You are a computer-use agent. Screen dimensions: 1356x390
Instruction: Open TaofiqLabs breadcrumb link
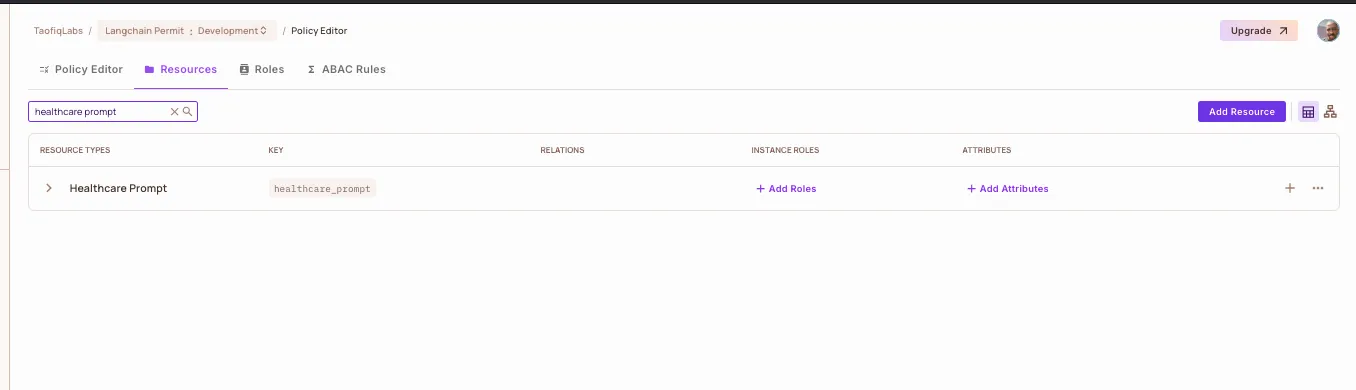(x=58, y=31)
